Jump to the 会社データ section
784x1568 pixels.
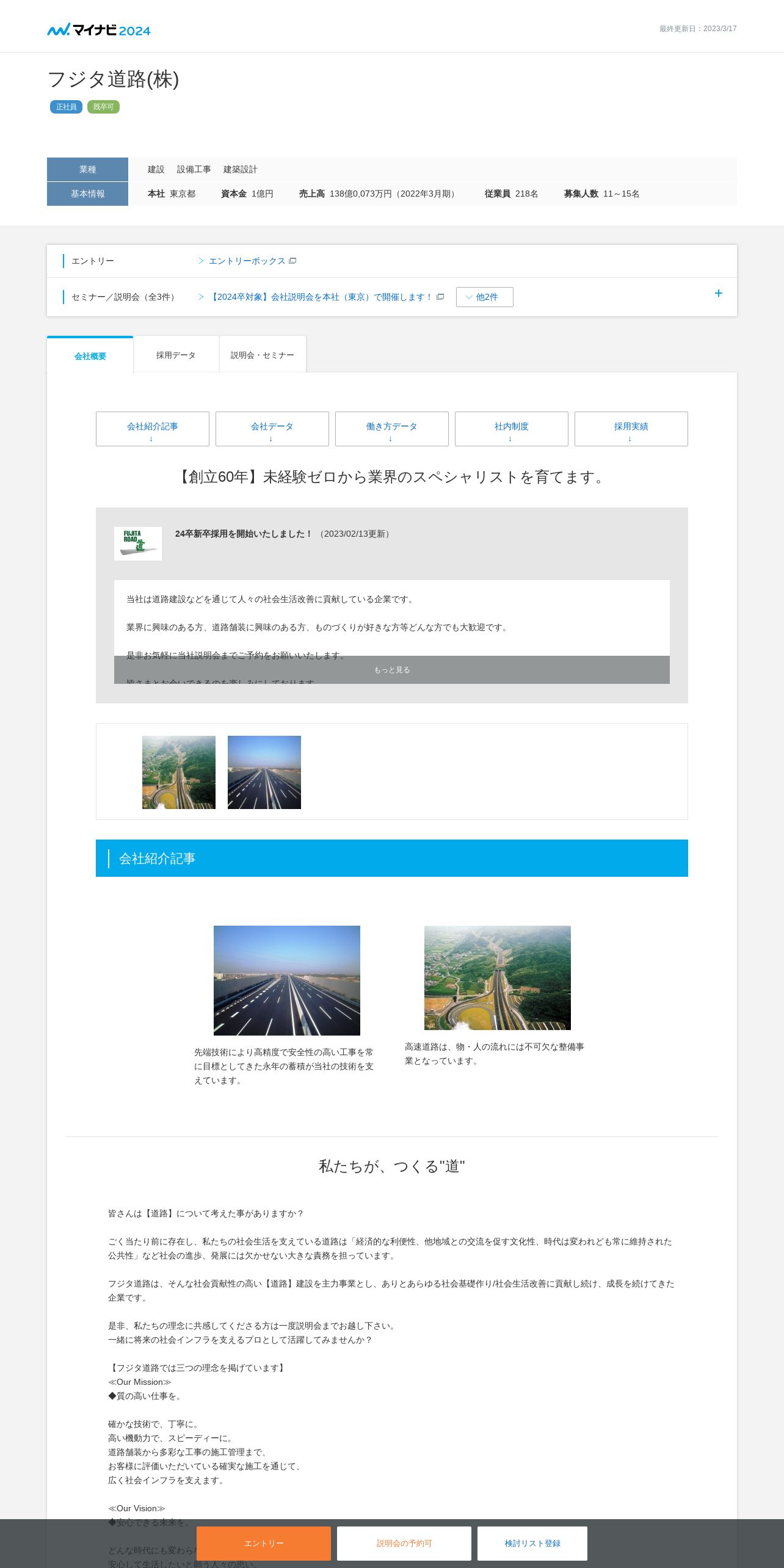(x=272, y=429)
